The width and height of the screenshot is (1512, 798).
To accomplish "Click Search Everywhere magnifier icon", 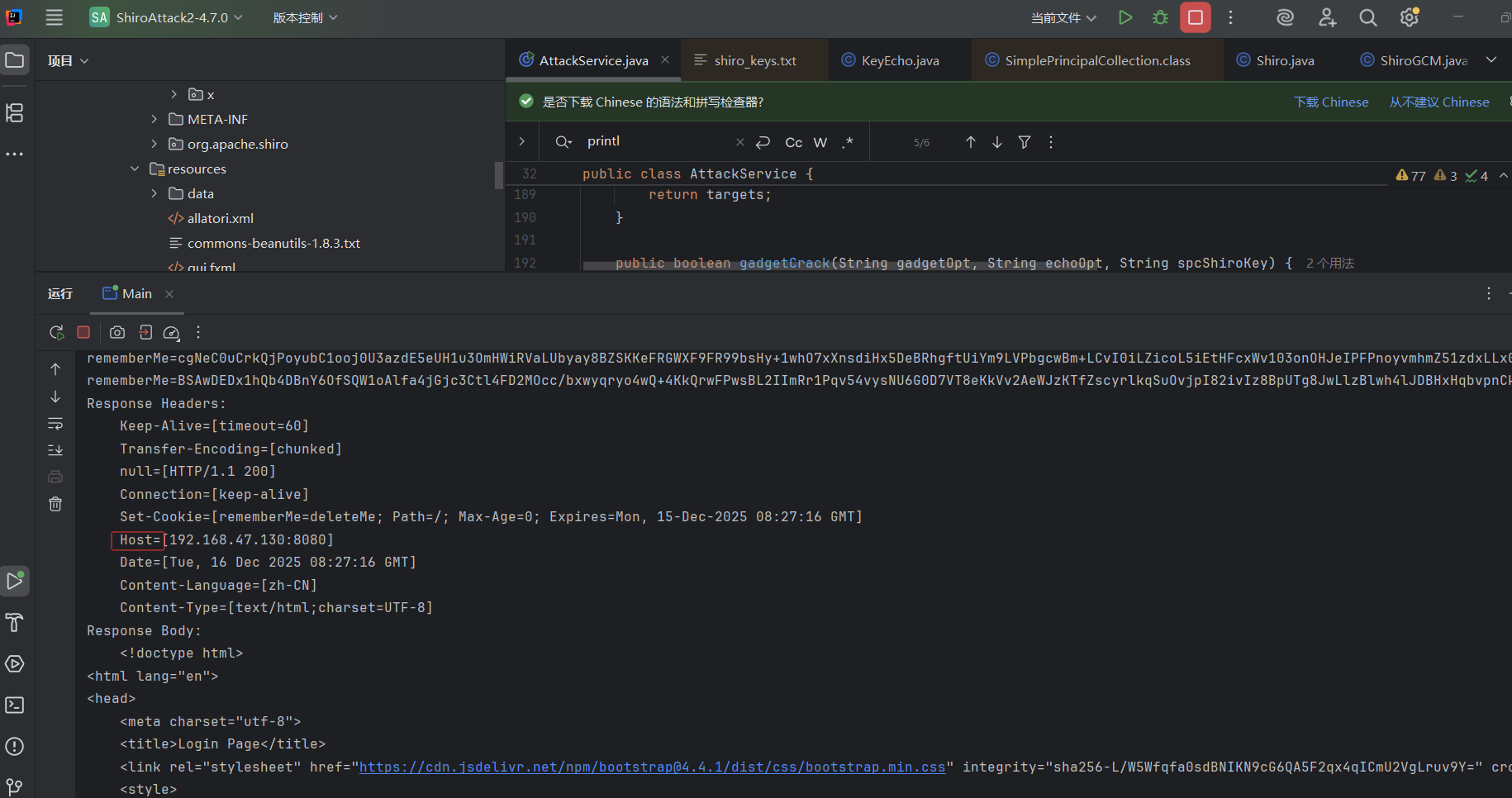I will [x=1367, y=17].
